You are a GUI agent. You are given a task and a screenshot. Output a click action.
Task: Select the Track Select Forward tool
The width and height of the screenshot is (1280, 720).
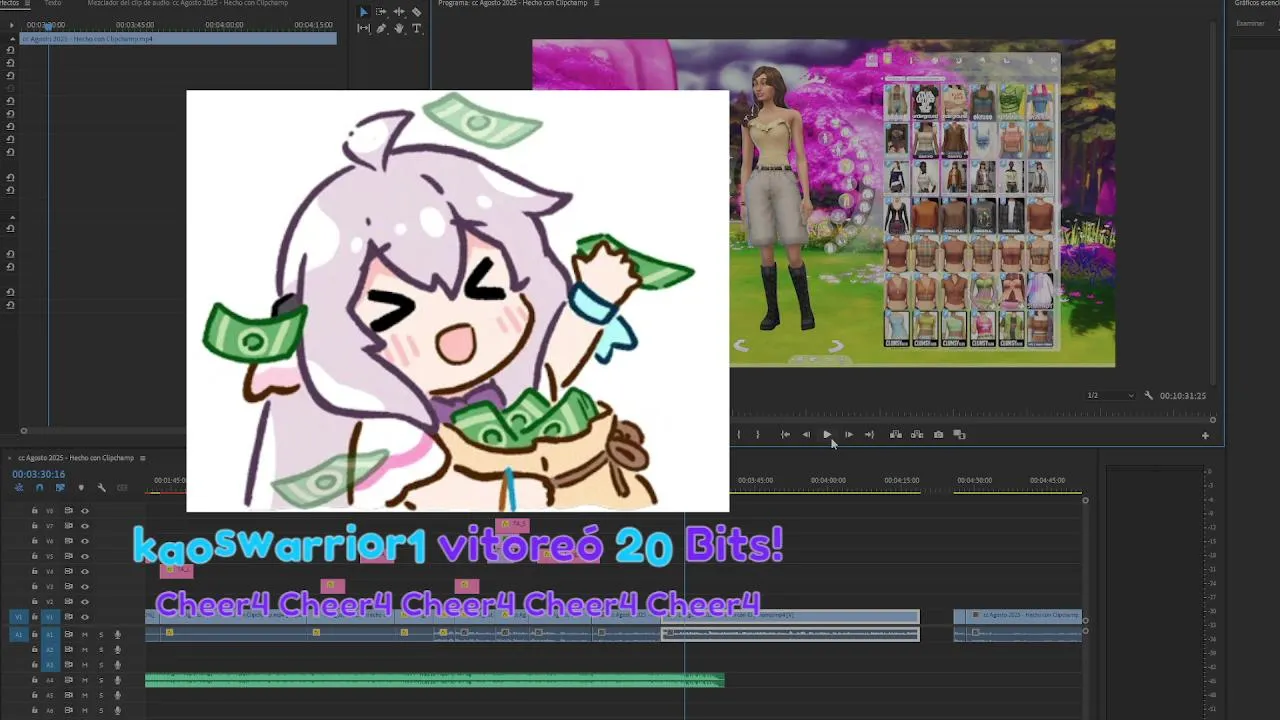tap(381, 12)
